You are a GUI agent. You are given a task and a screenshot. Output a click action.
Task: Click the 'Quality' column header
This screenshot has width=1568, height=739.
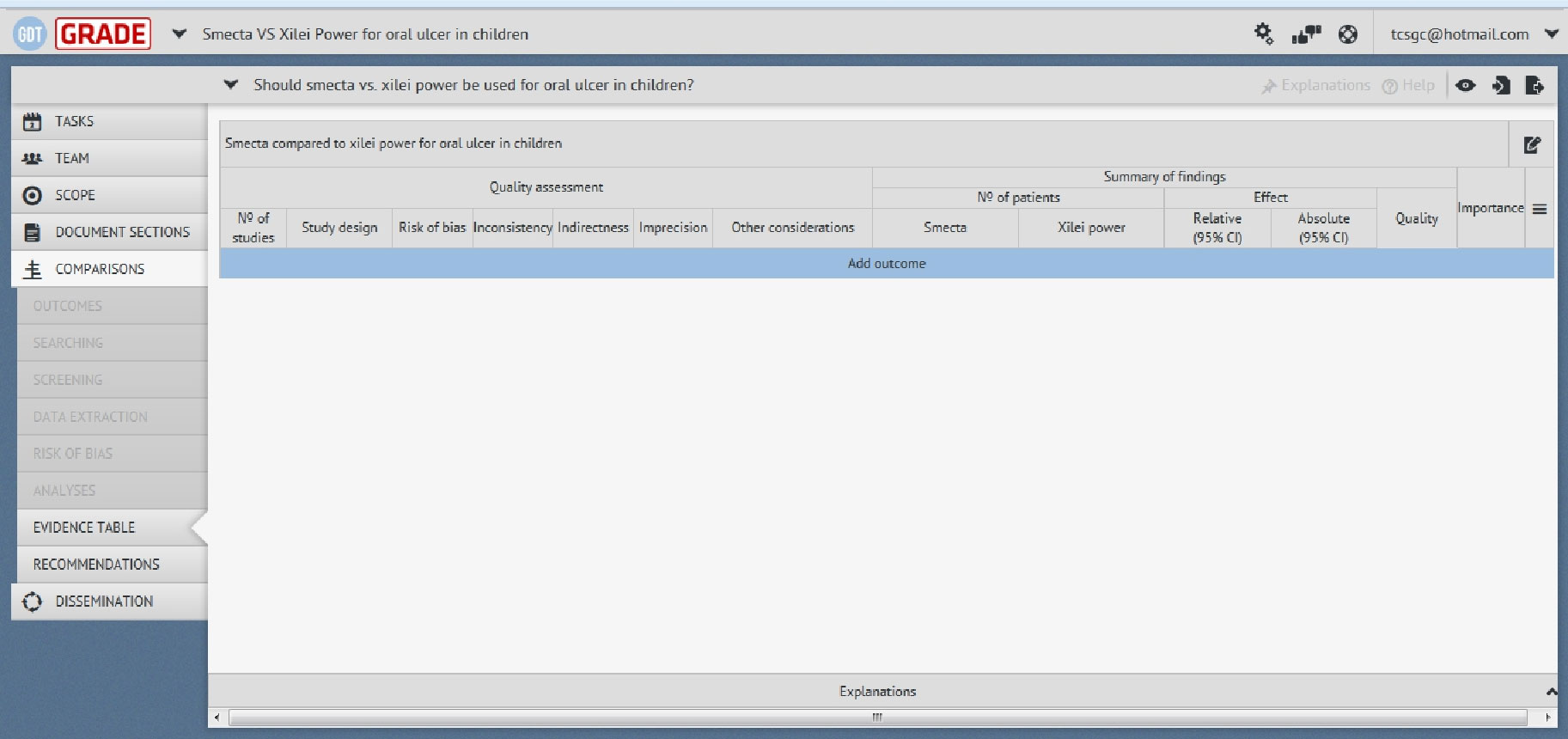click(x=1417, y=218)
